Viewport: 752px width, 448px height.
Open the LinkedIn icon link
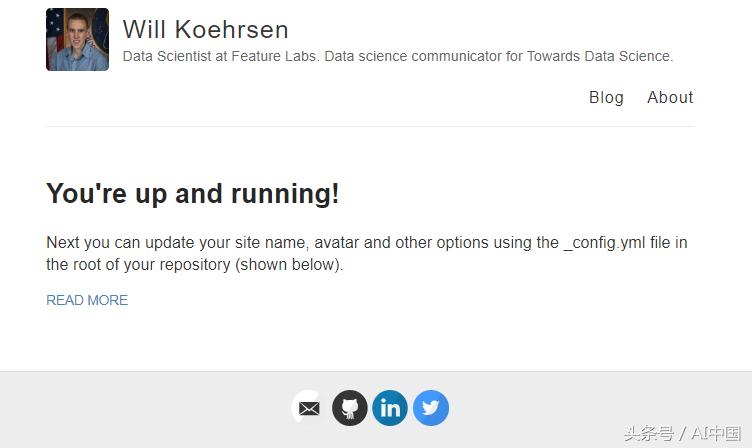390,408
